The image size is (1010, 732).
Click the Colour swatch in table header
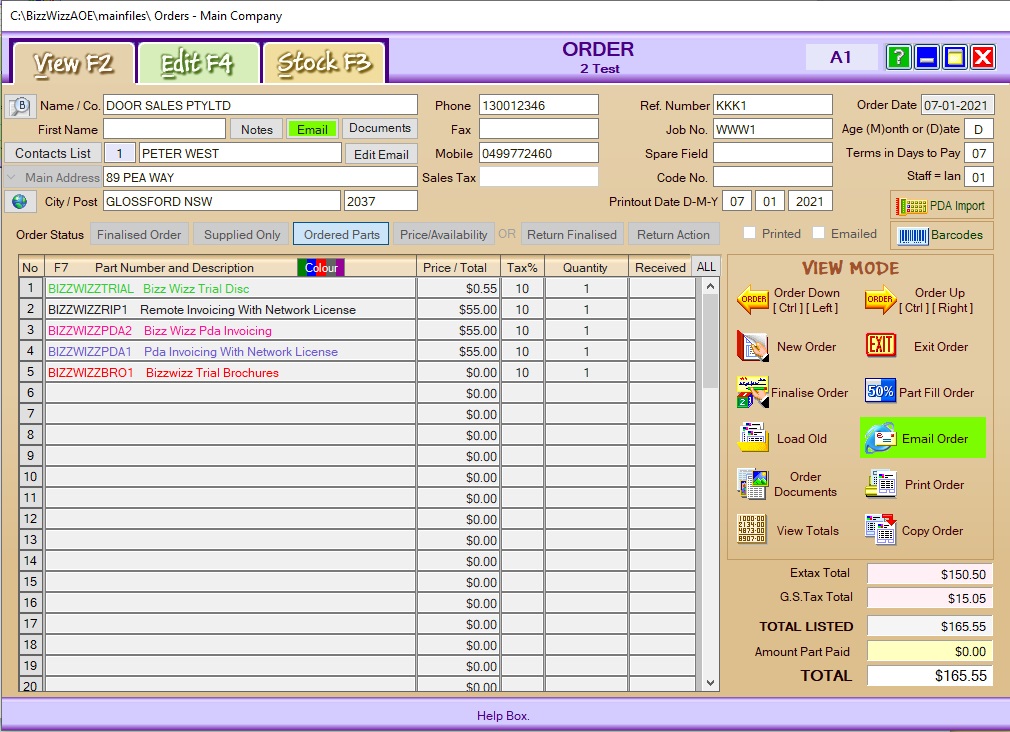tap(321, 267)
